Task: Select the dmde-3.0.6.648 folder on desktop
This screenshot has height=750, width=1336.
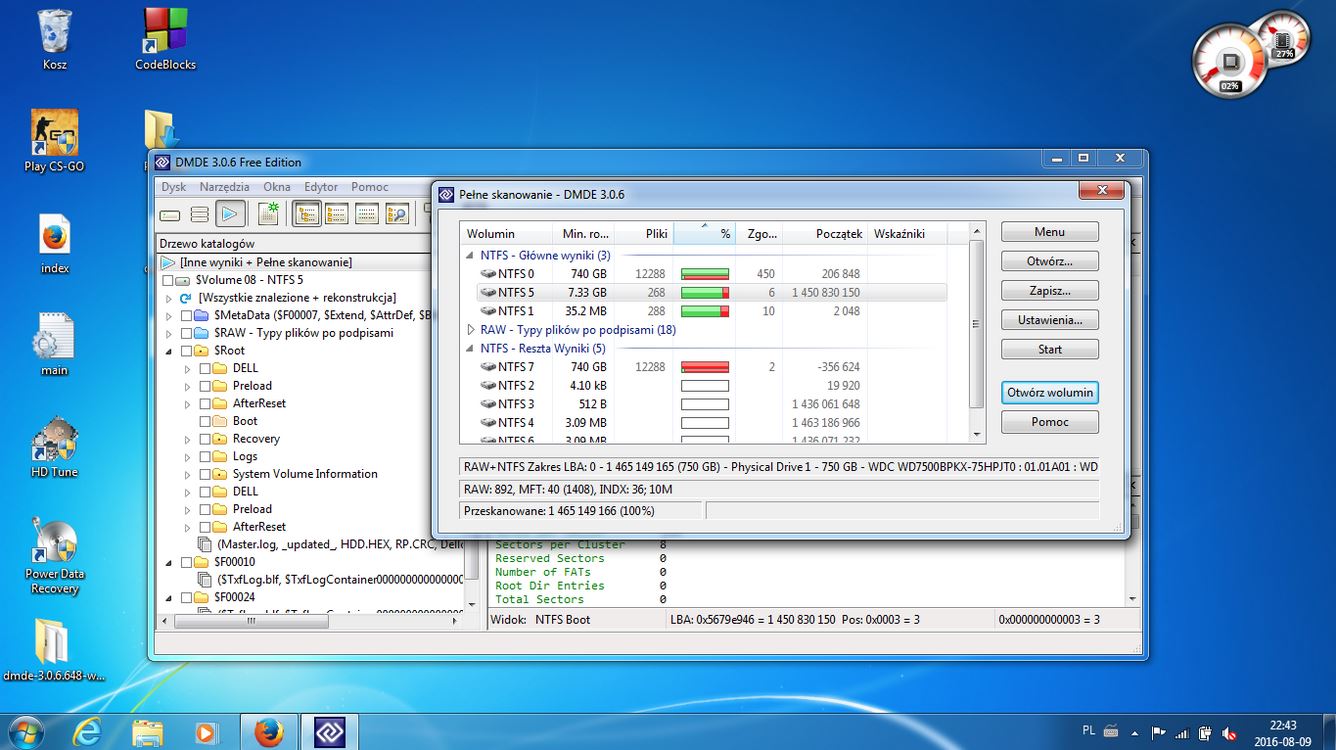Action: 54,650
